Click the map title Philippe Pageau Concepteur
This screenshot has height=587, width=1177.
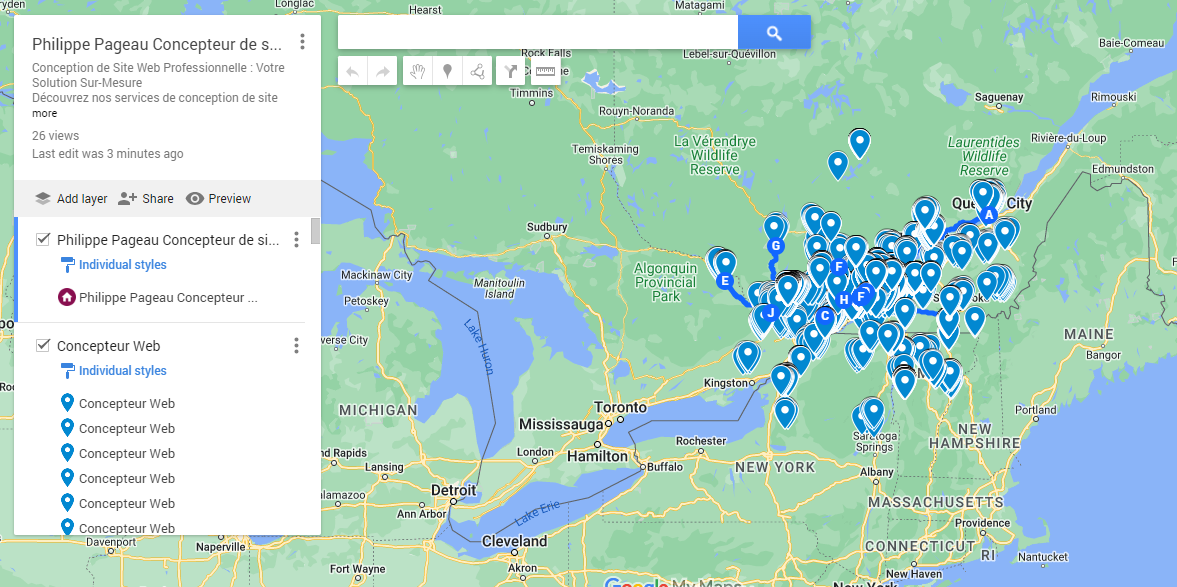(157, 44)
